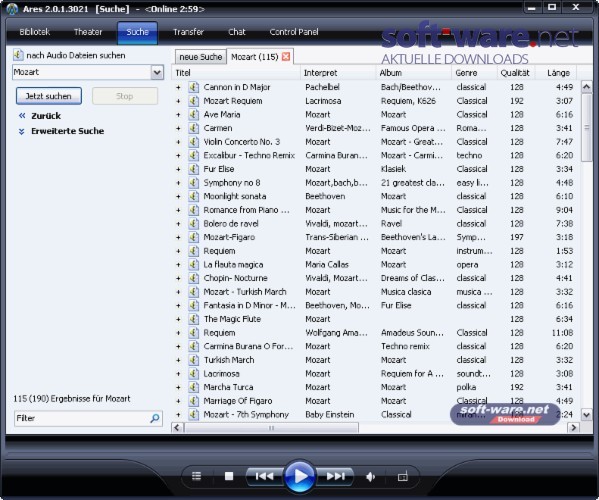The width and height of the screenshot is (599, 500).
Task: Start a neue Suche tab
Action: (x=201, y=57)
